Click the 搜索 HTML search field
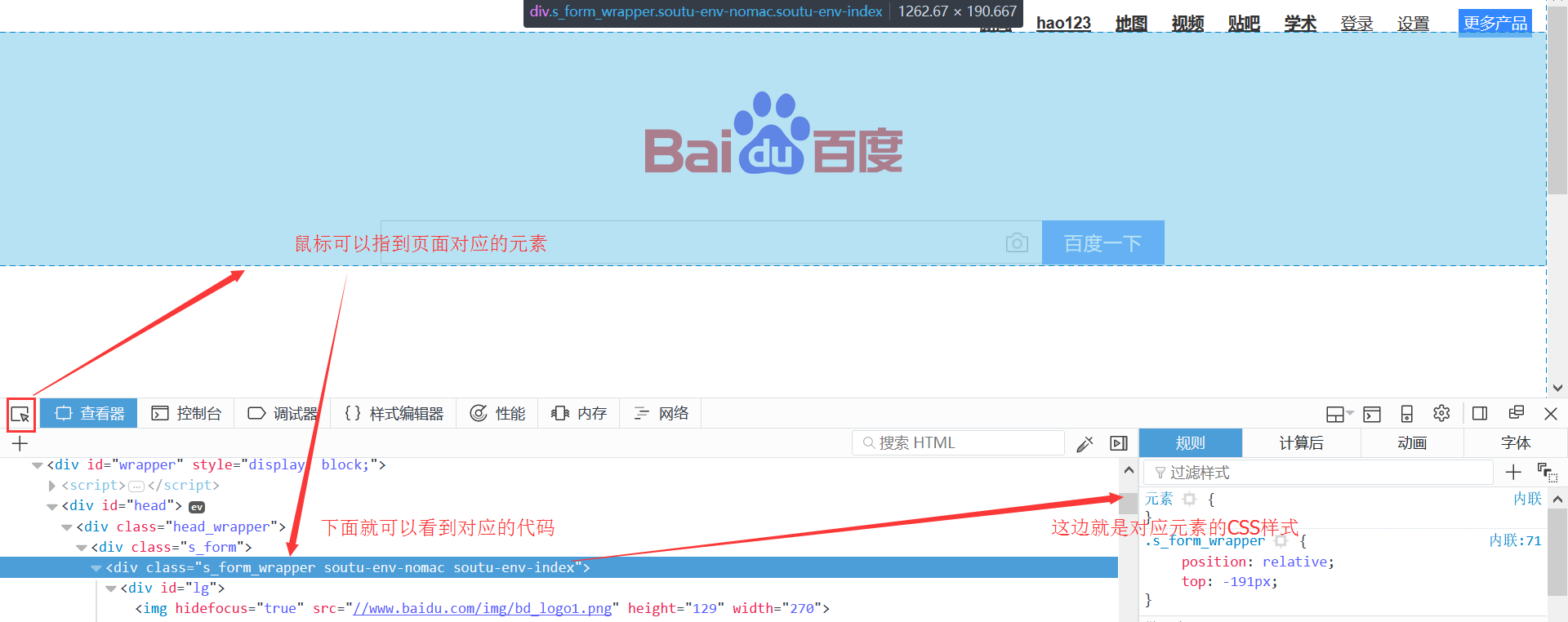This screenshot has width=1568, height=622. point(959,442)
